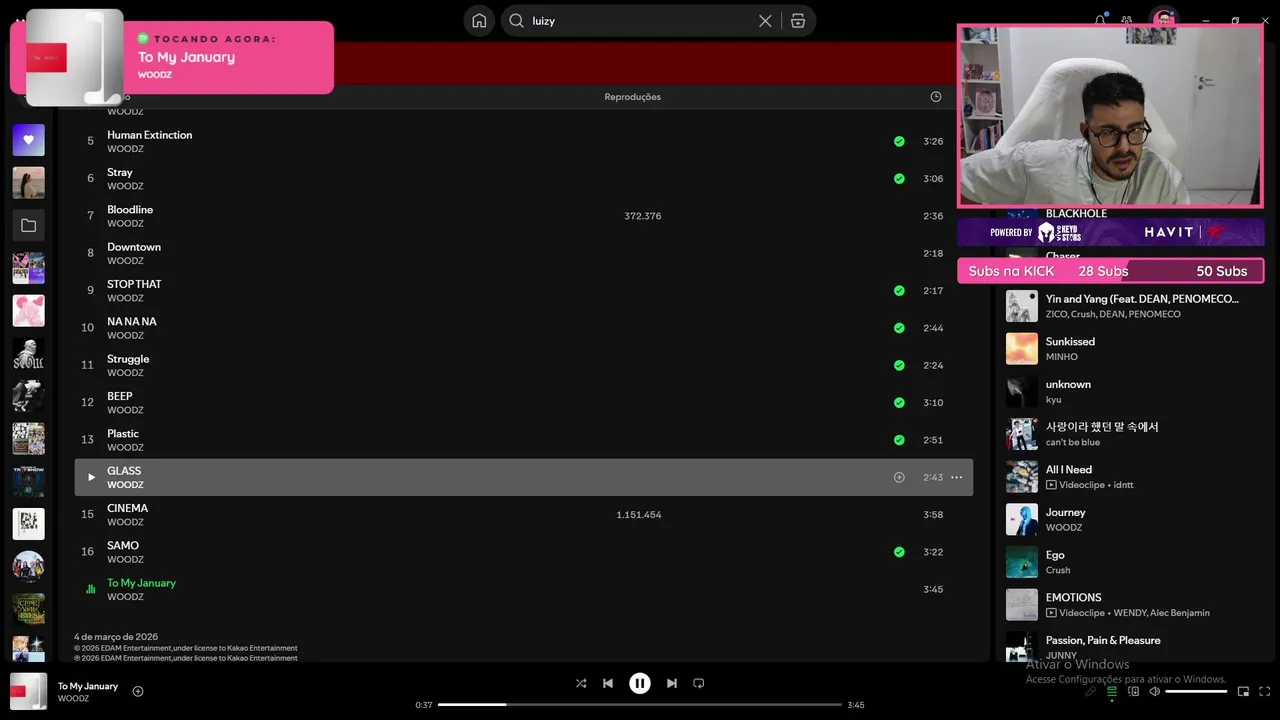
Task: Open Liked Songs heart tile in sidebar
Action: click(28, 140)
